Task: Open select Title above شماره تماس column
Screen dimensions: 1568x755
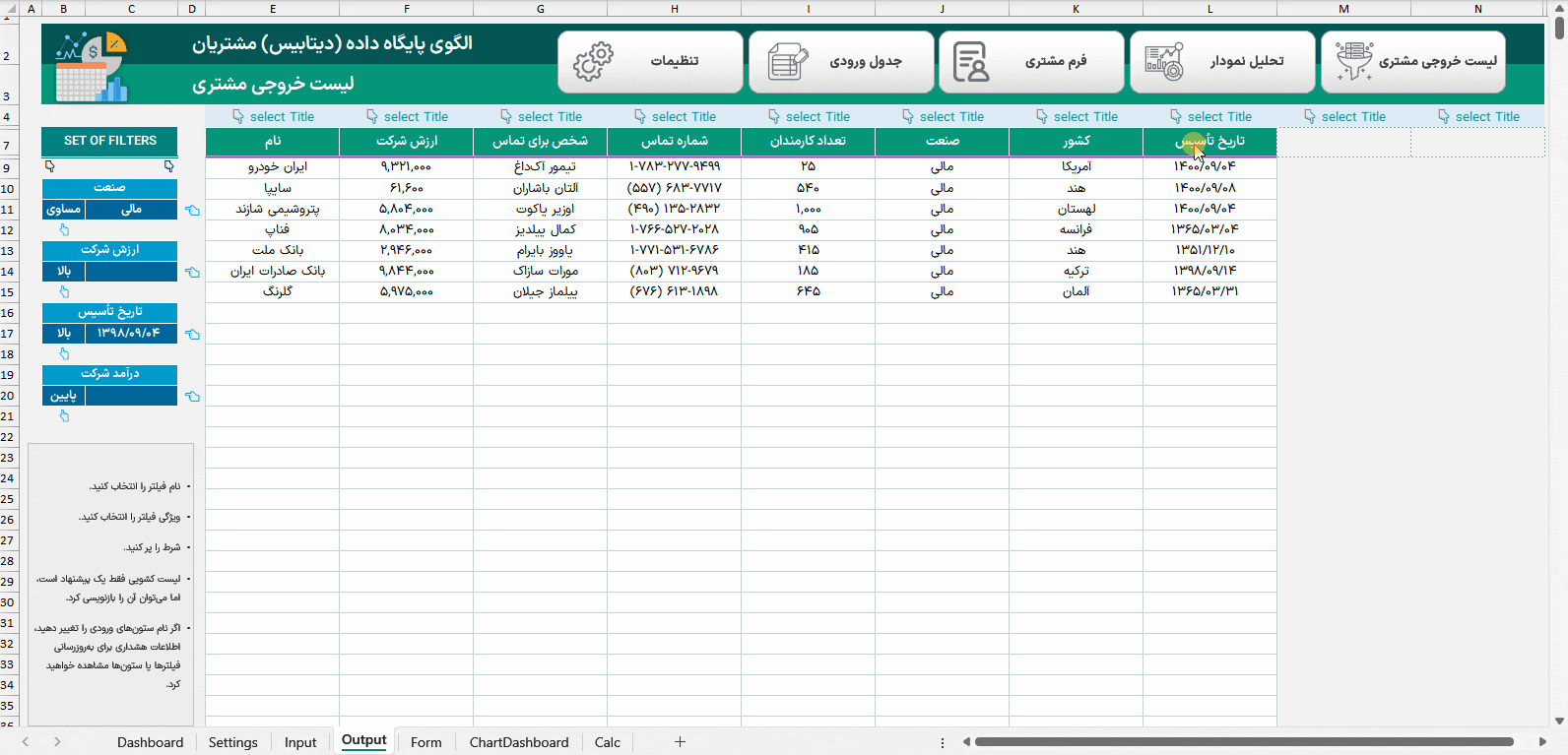Action: coord(675,116)
